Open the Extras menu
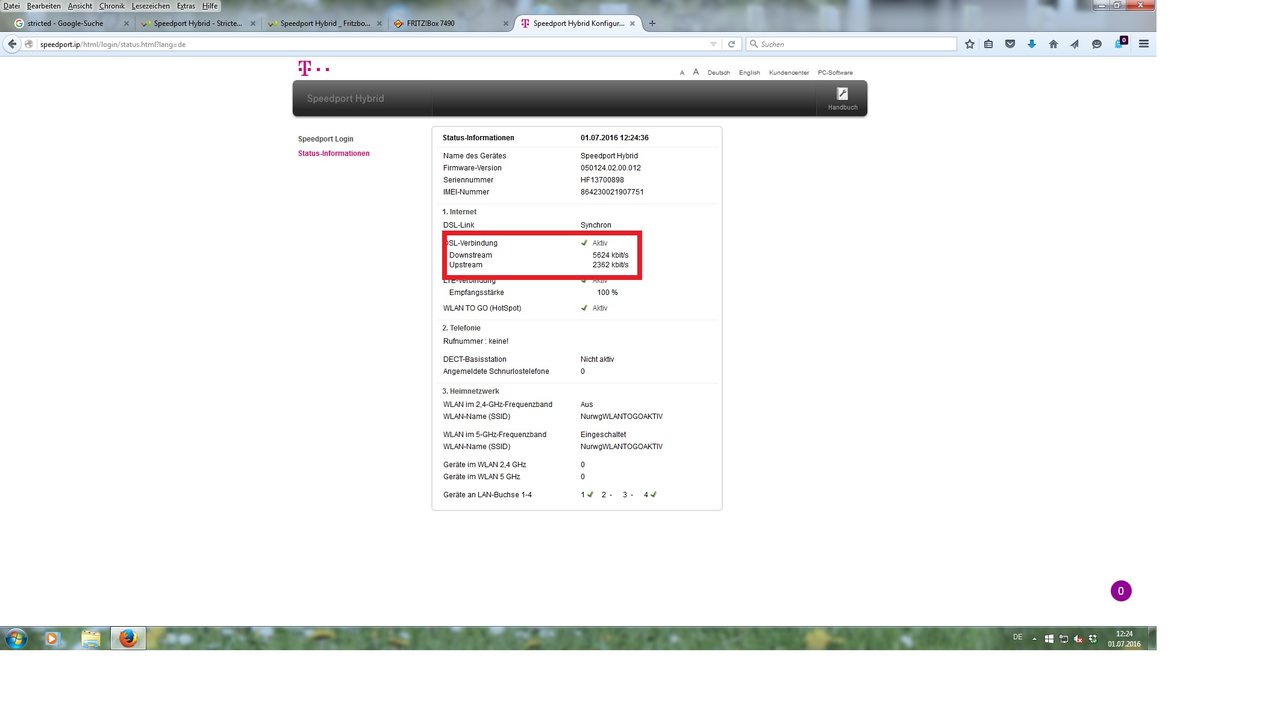Image resolution: width=1280 pixels, height=720 pixels. coord(186,6)
